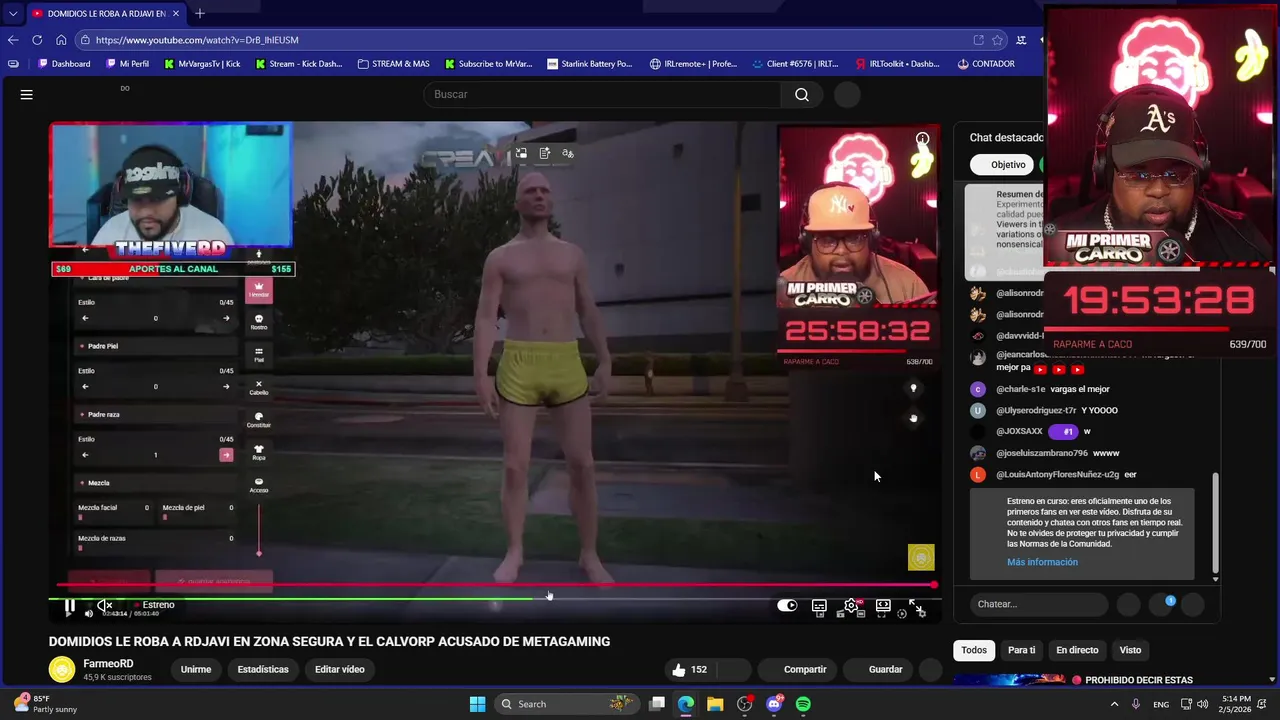
Task: Click the voice search microphone button
Action: pyautogui.click(x=847, y=94)
